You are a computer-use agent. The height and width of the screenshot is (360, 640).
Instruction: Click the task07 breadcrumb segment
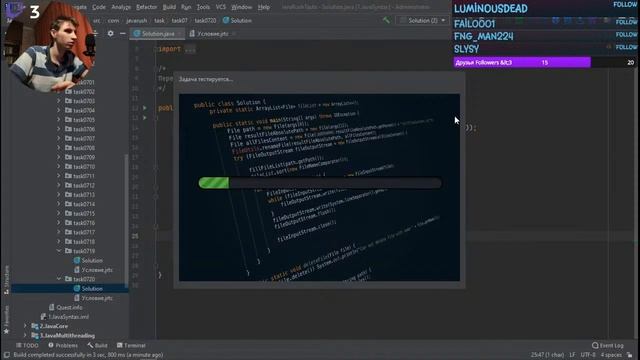180,20
